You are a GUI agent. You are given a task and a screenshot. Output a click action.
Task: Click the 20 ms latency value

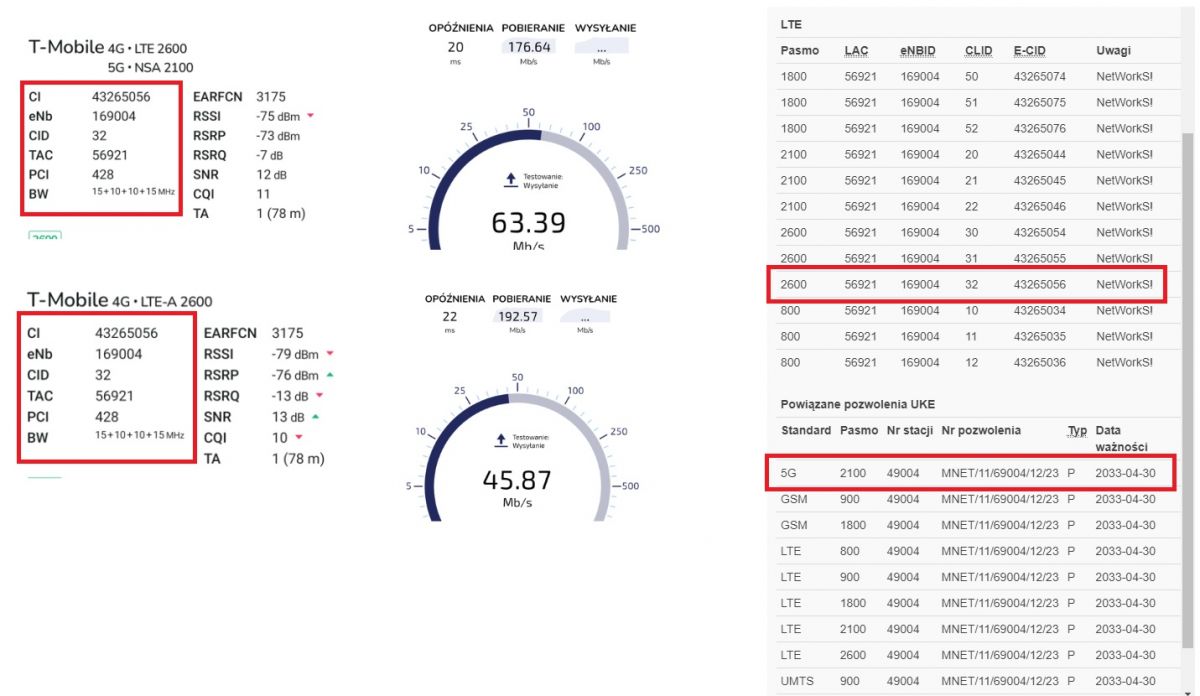coord(455,47)
